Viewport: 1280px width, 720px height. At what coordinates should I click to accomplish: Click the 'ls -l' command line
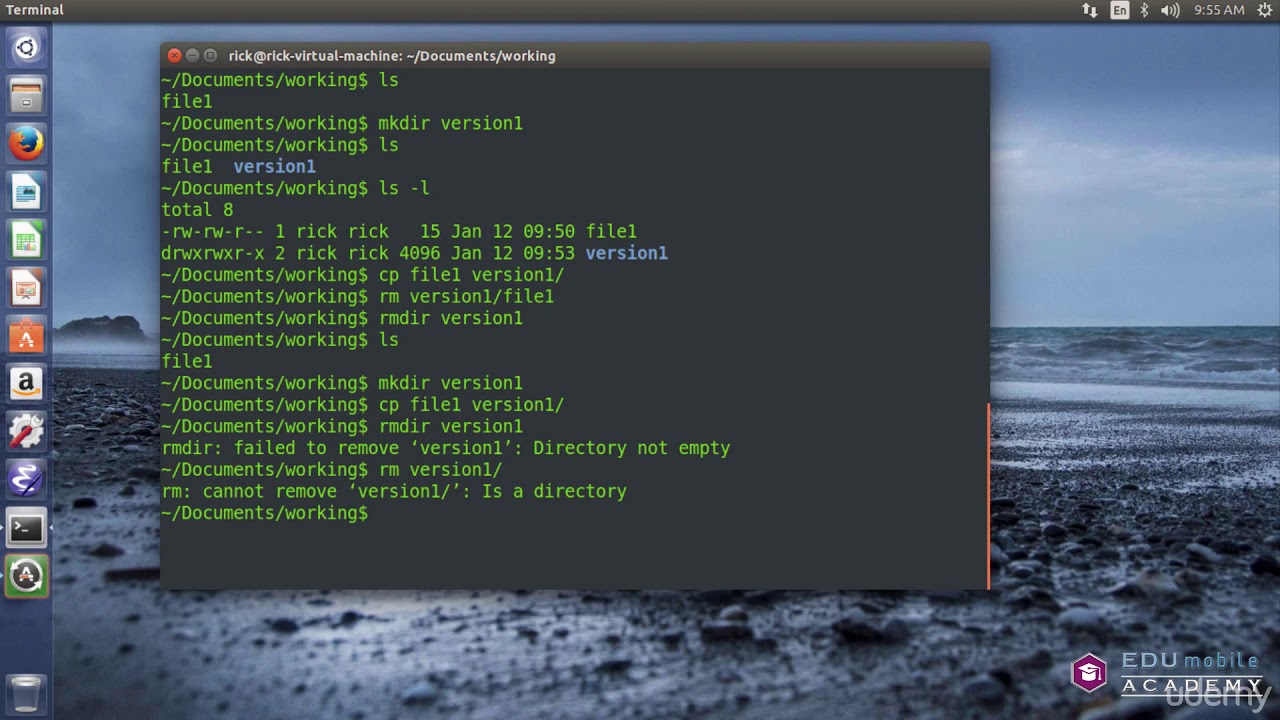point(295,189)
